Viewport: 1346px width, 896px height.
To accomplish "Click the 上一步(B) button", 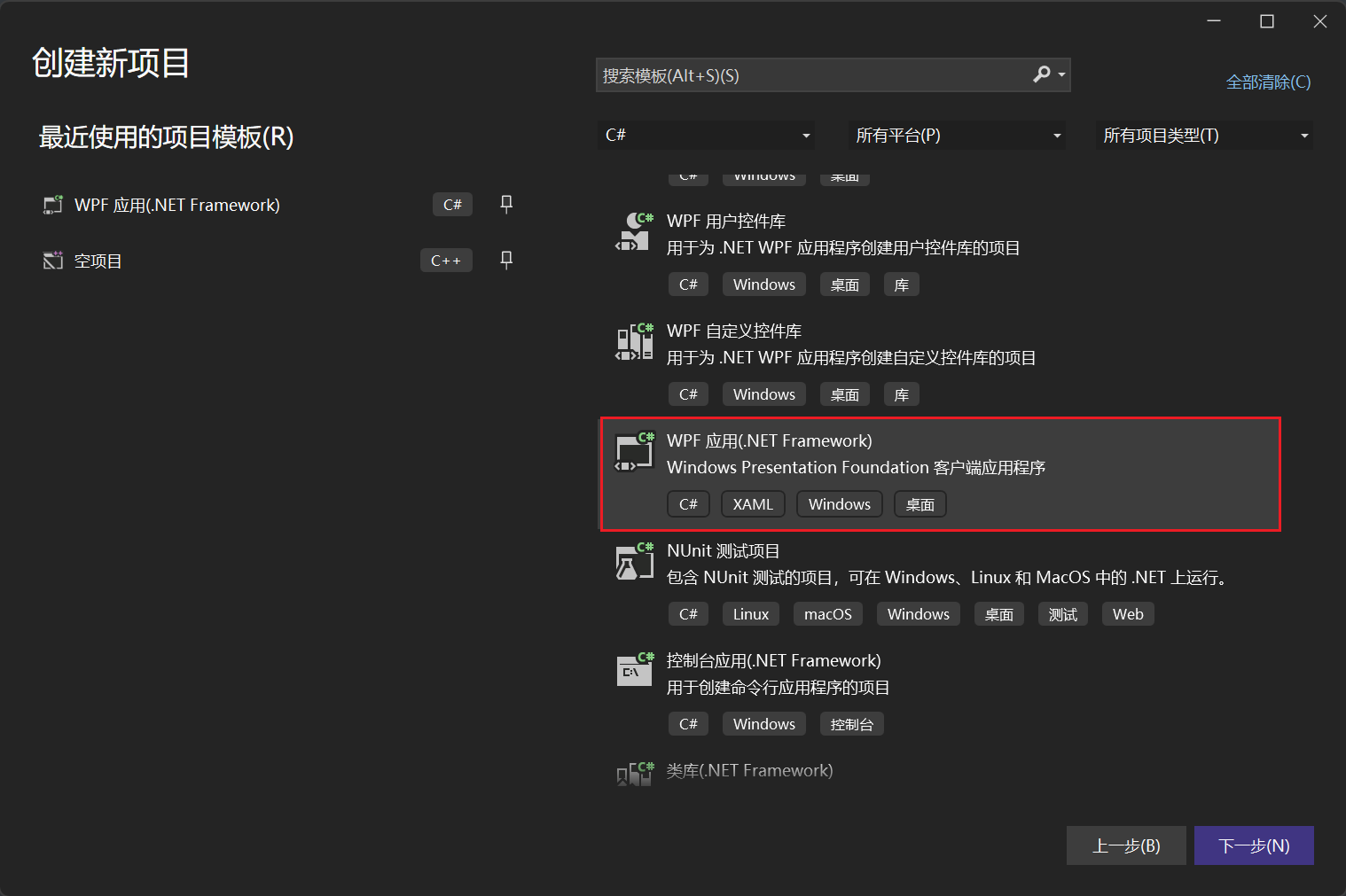I will pyautogui.click(x=1126, y=845).
